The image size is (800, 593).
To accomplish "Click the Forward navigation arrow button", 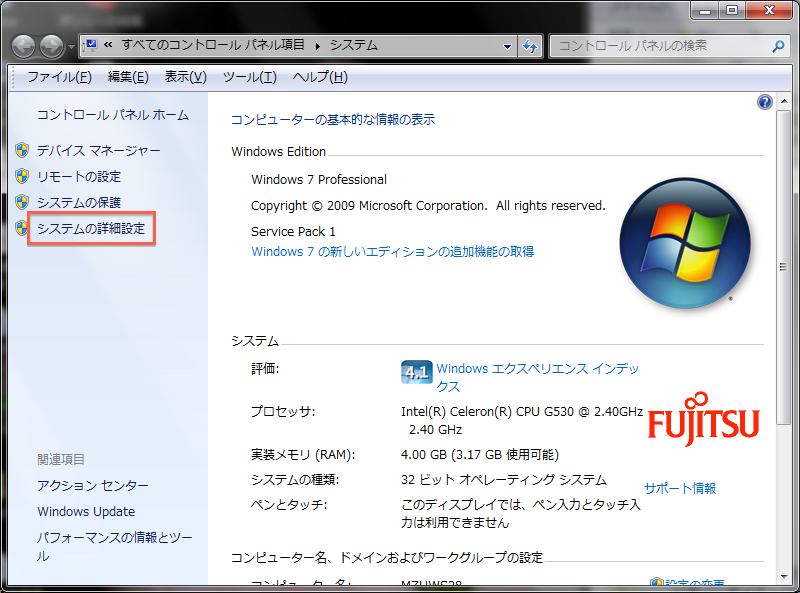I will pos(52,46).
